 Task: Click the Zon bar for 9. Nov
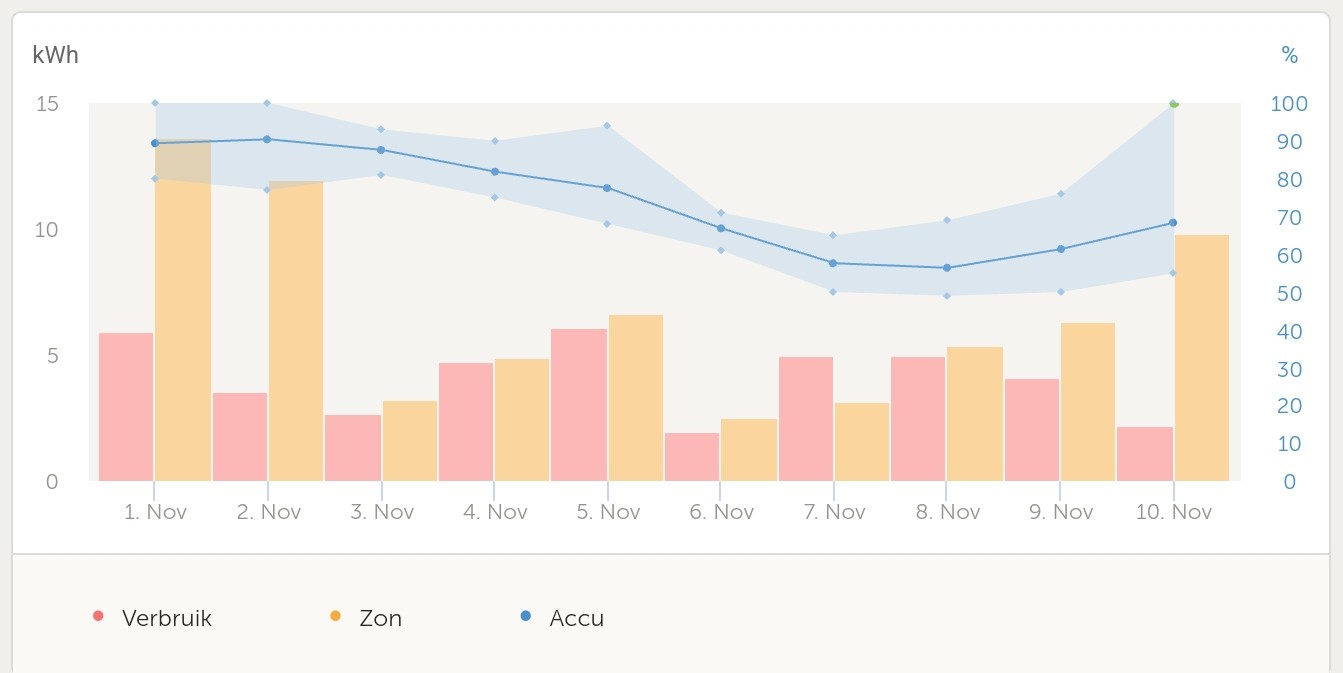coord(1088,402)
